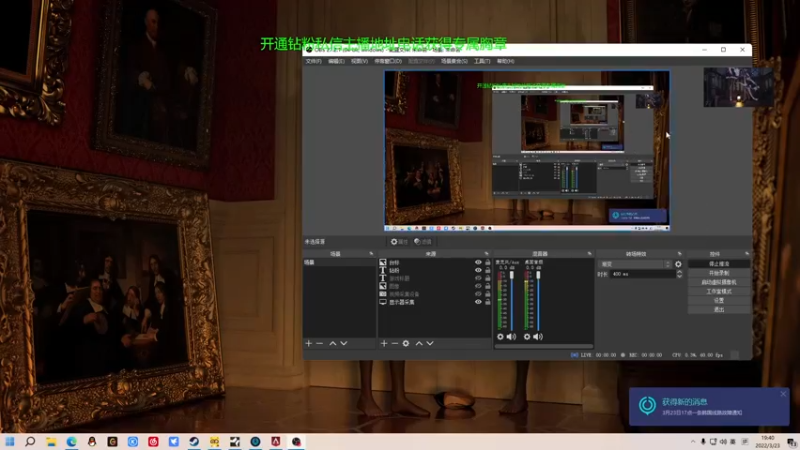Screen dimensions: 800x450
Task: Open the 渐变 transition type dropdown
Action: pyautogui.click(x=635, y=264)
